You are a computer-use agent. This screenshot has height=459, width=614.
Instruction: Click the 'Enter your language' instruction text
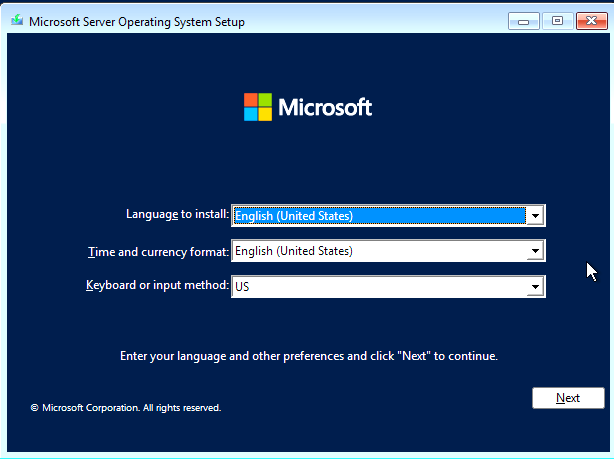pyautogui.click(x=309, y=356)
